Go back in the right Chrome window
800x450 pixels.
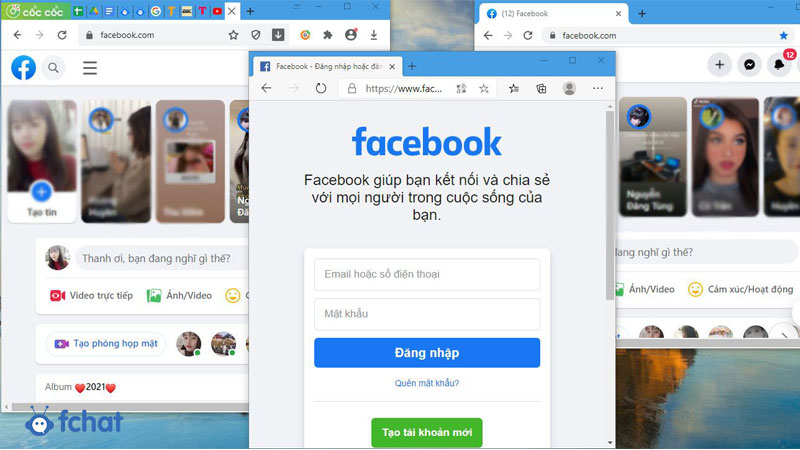488,35
